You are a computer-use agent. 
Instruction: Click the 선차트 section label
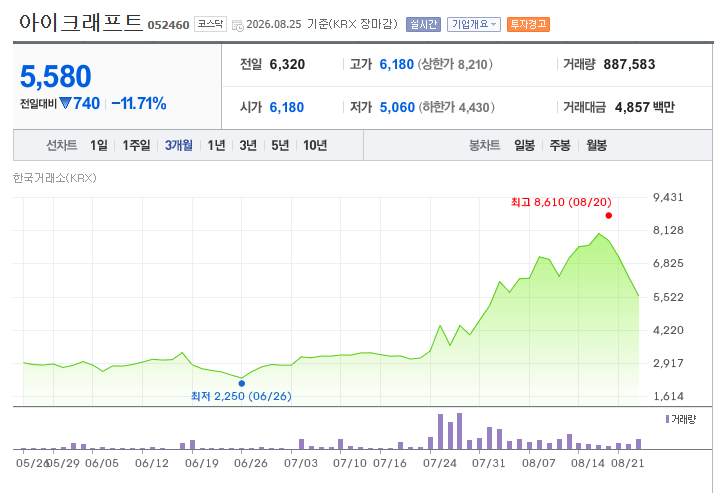coord(61,146)
